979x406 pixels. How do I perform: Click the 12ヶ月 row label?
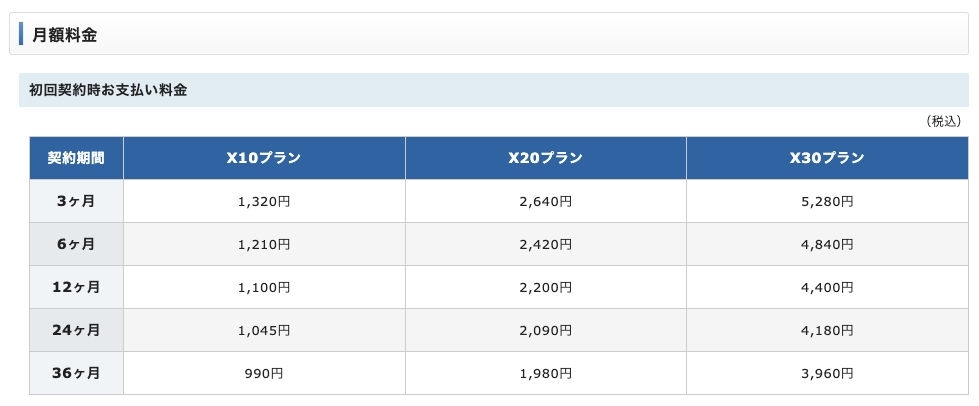tap(76, 287)
